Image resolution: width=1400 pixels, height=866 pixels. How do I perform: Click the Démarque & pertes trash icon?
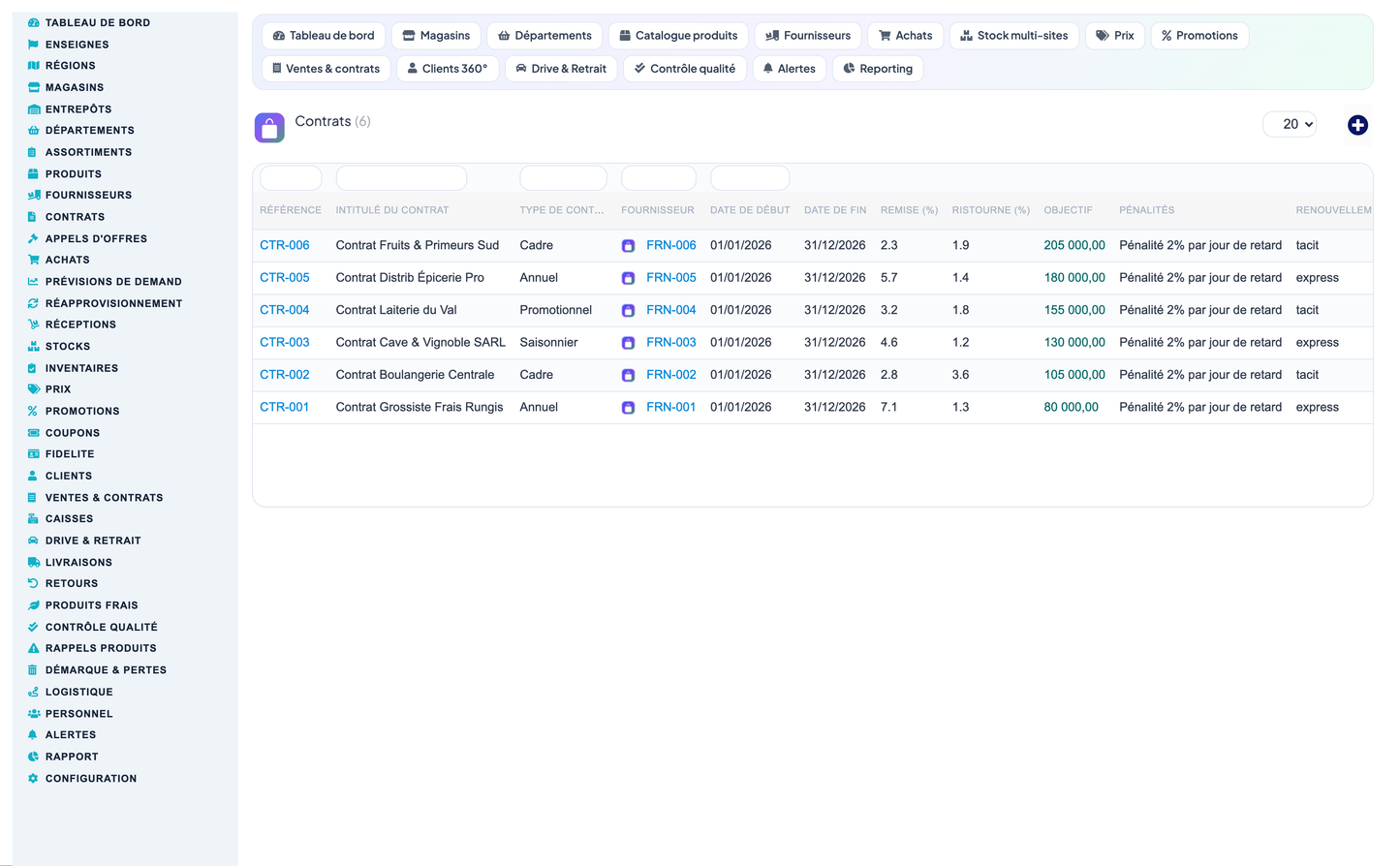[34, 670]
